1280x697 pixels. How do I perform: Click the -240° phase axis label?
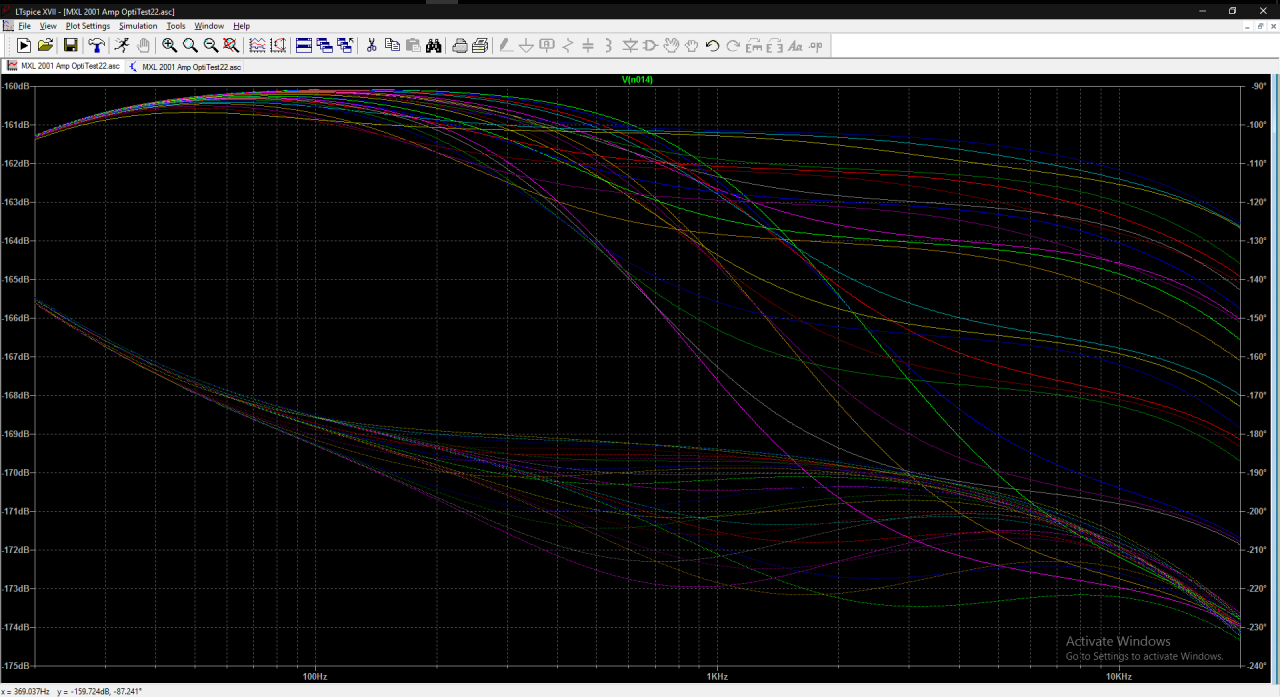coord(1257,666)
